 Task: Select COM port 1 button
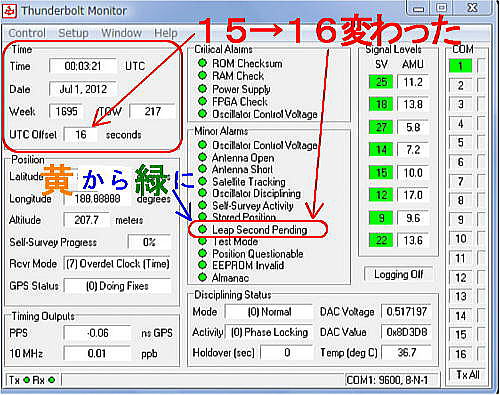point(460,66)
